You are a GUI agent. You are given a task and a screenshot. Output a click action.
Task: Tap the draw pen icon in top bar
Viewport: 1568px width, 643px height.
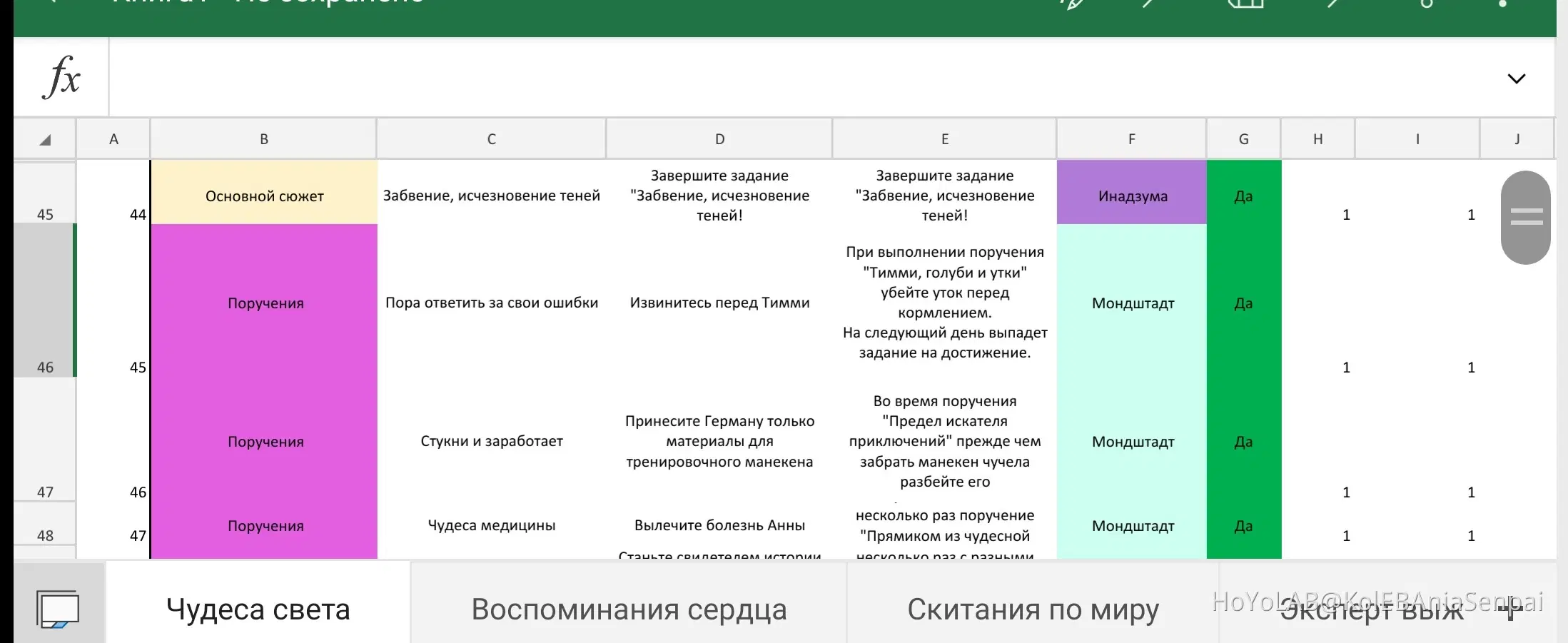click(1072, 4)
